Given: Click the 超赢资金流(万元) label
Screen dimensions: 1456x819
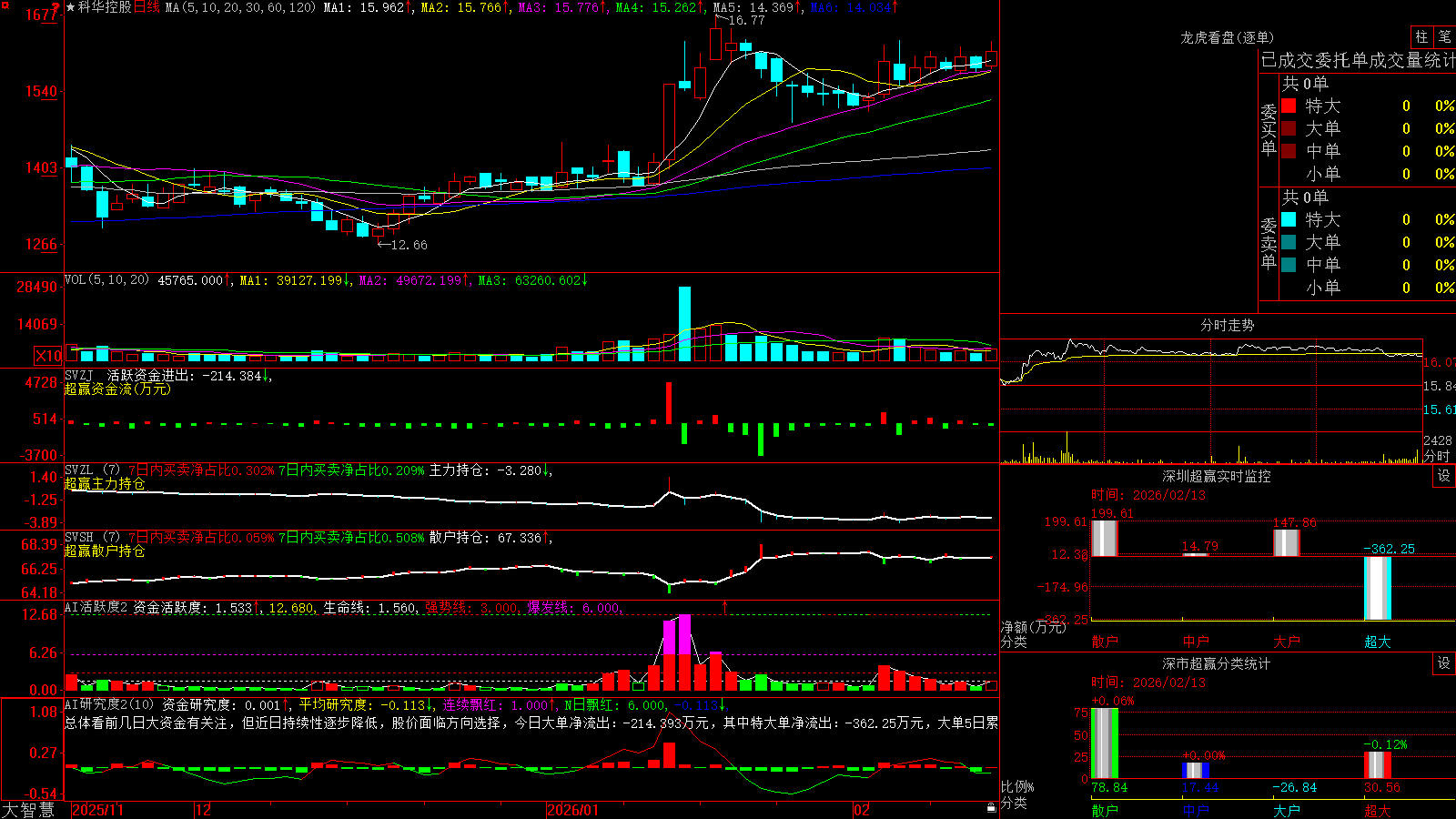Looking at the screenshot, I should coord(117,389).
